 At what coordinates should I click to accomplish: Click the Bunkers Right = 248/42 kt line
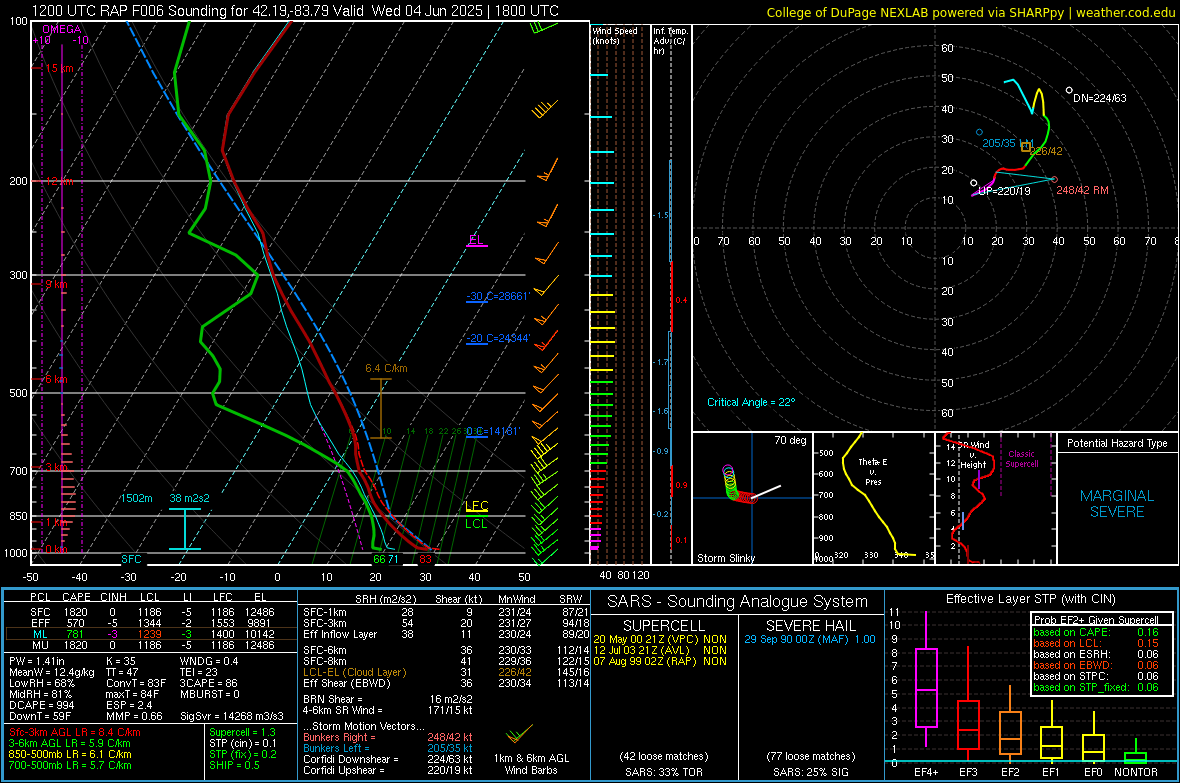pos(388,737)
